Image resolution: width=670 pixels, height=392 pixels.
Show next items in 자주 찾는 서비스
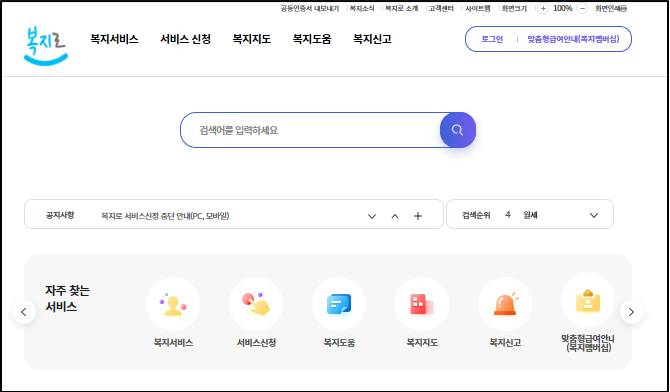[x=632, y=312]
